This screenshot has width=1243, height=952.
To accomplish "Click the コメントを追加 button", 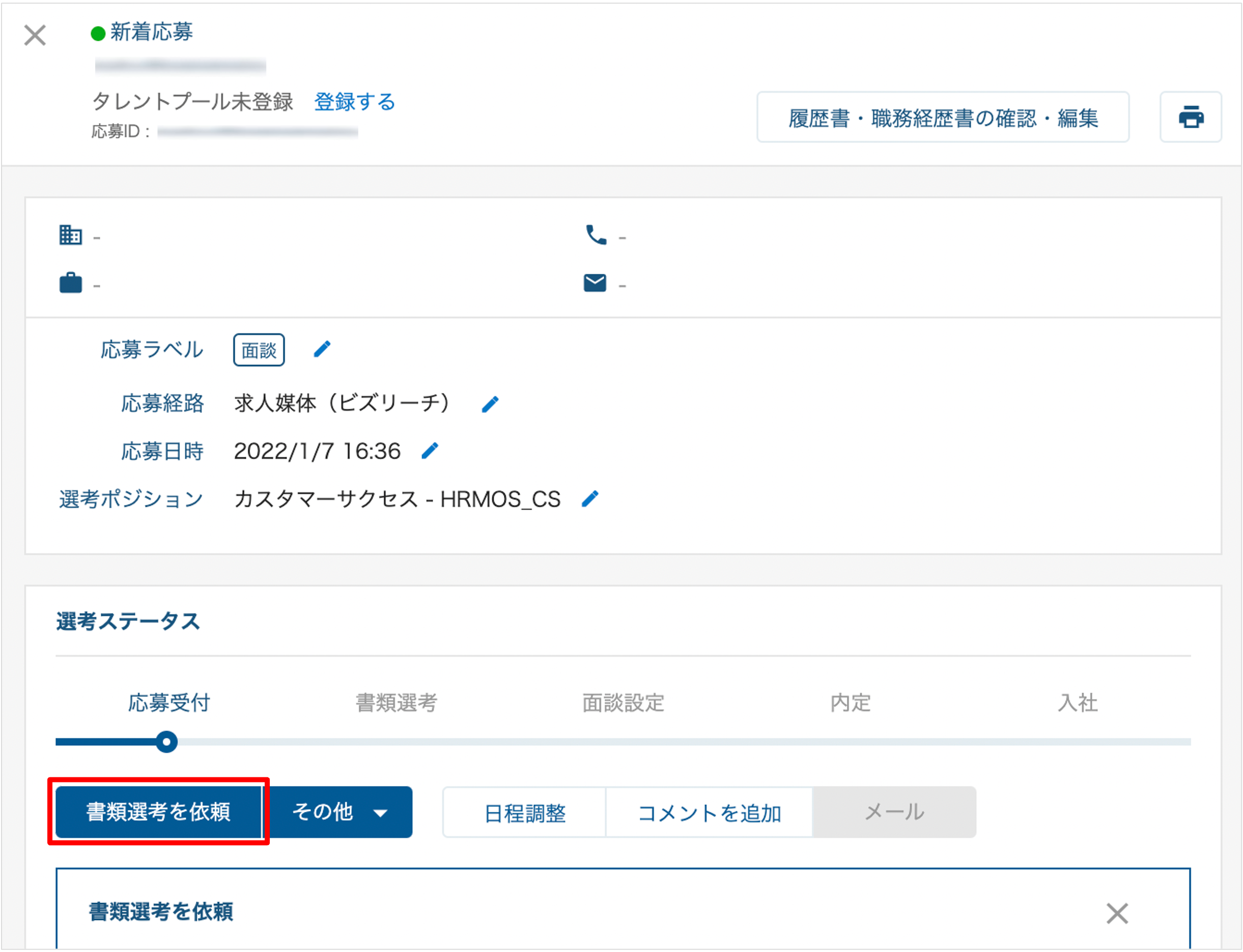I will click(710, 813).
